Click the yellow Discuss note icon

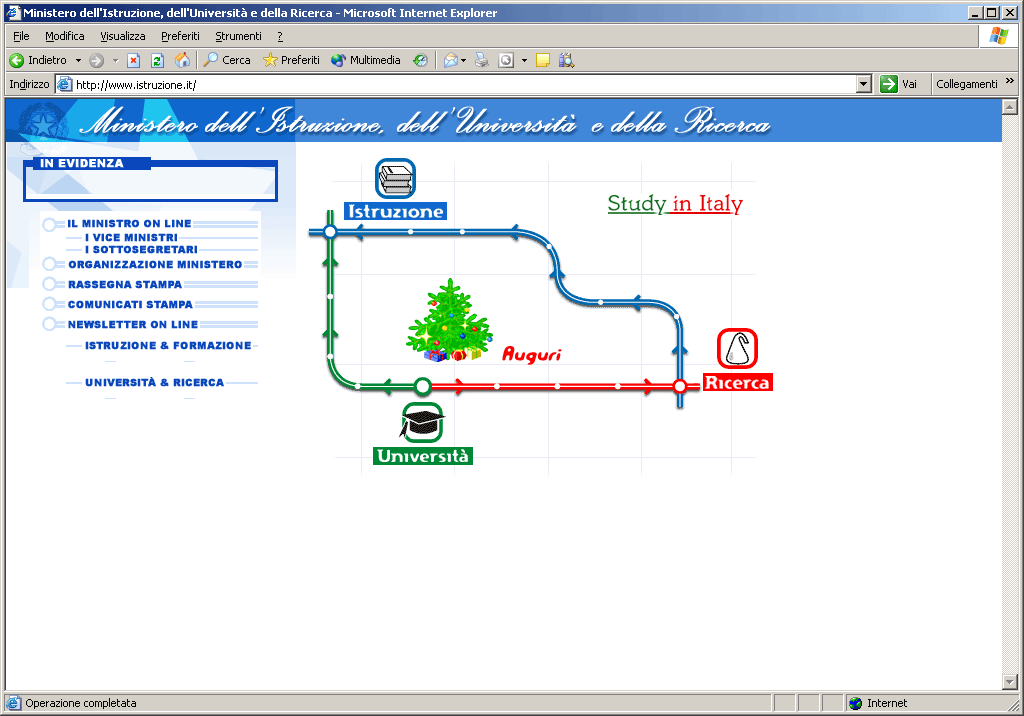coord(543,60)
